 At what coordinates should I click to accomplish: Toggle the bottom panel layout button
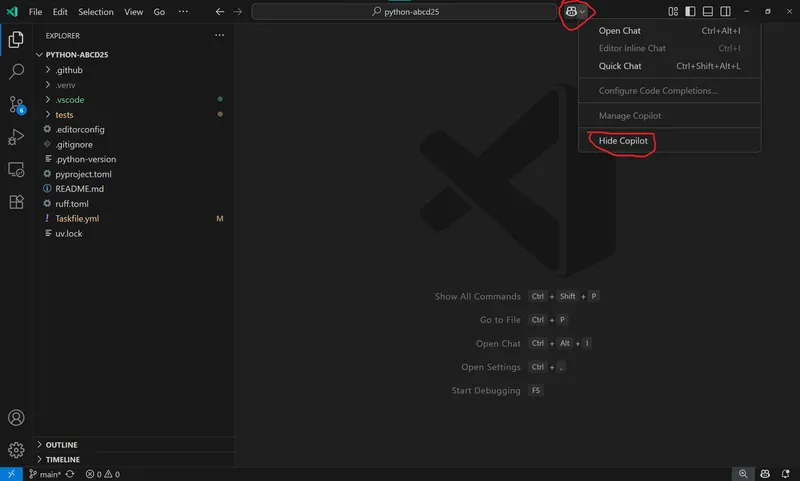707,11
